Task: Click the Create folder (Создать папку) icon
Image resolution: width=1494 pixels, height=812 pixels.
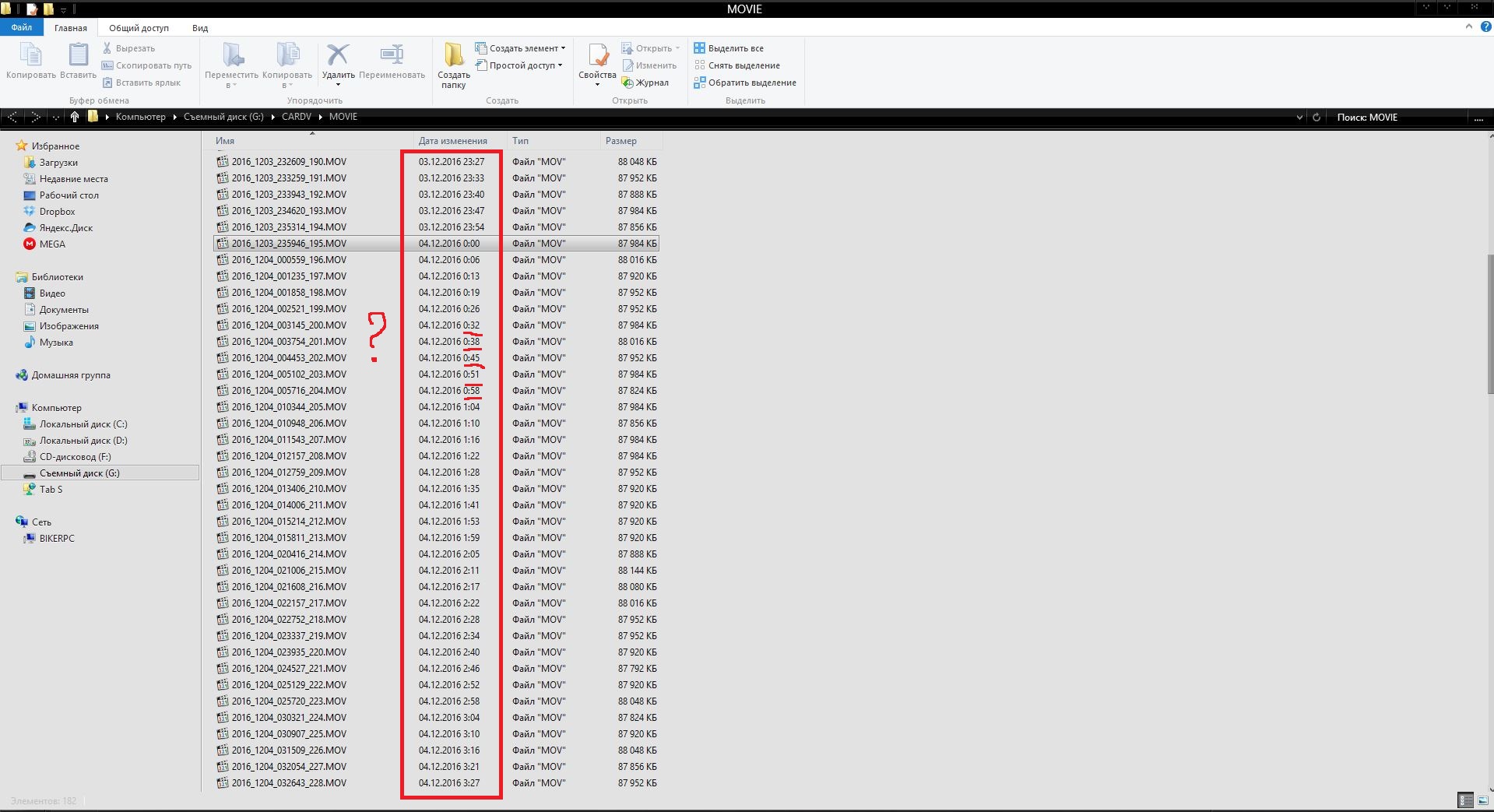Action: (453, 56)
